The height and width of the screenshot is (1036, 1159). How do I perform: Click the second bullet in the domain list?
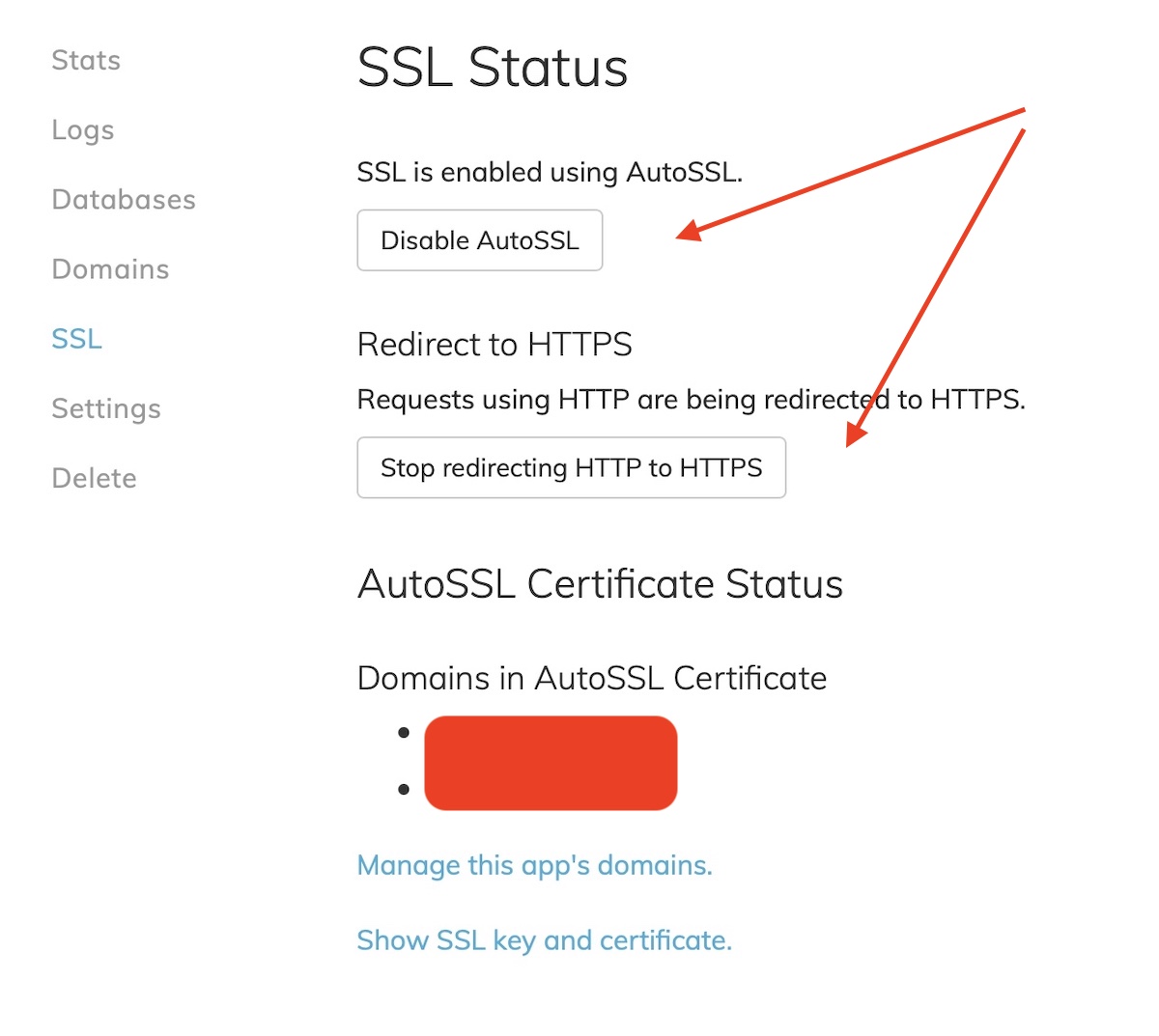[404, 790]
